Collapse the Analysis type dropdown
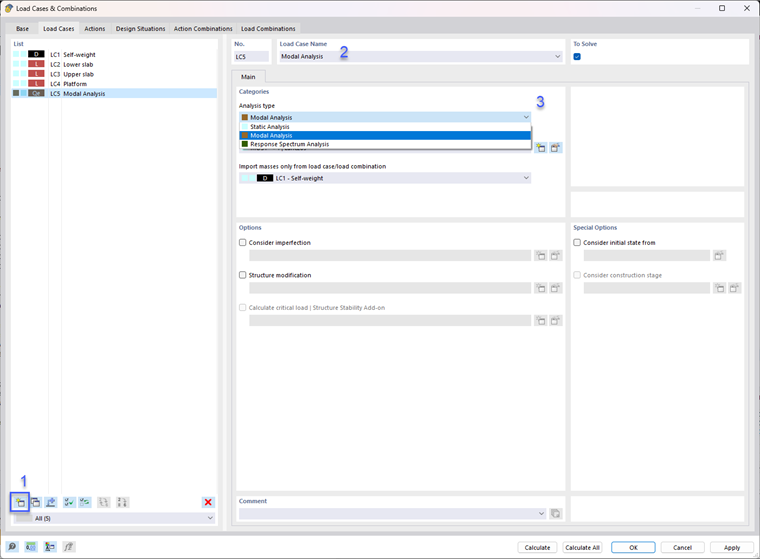Screen dimensions: 760x559 pos(526,117)
